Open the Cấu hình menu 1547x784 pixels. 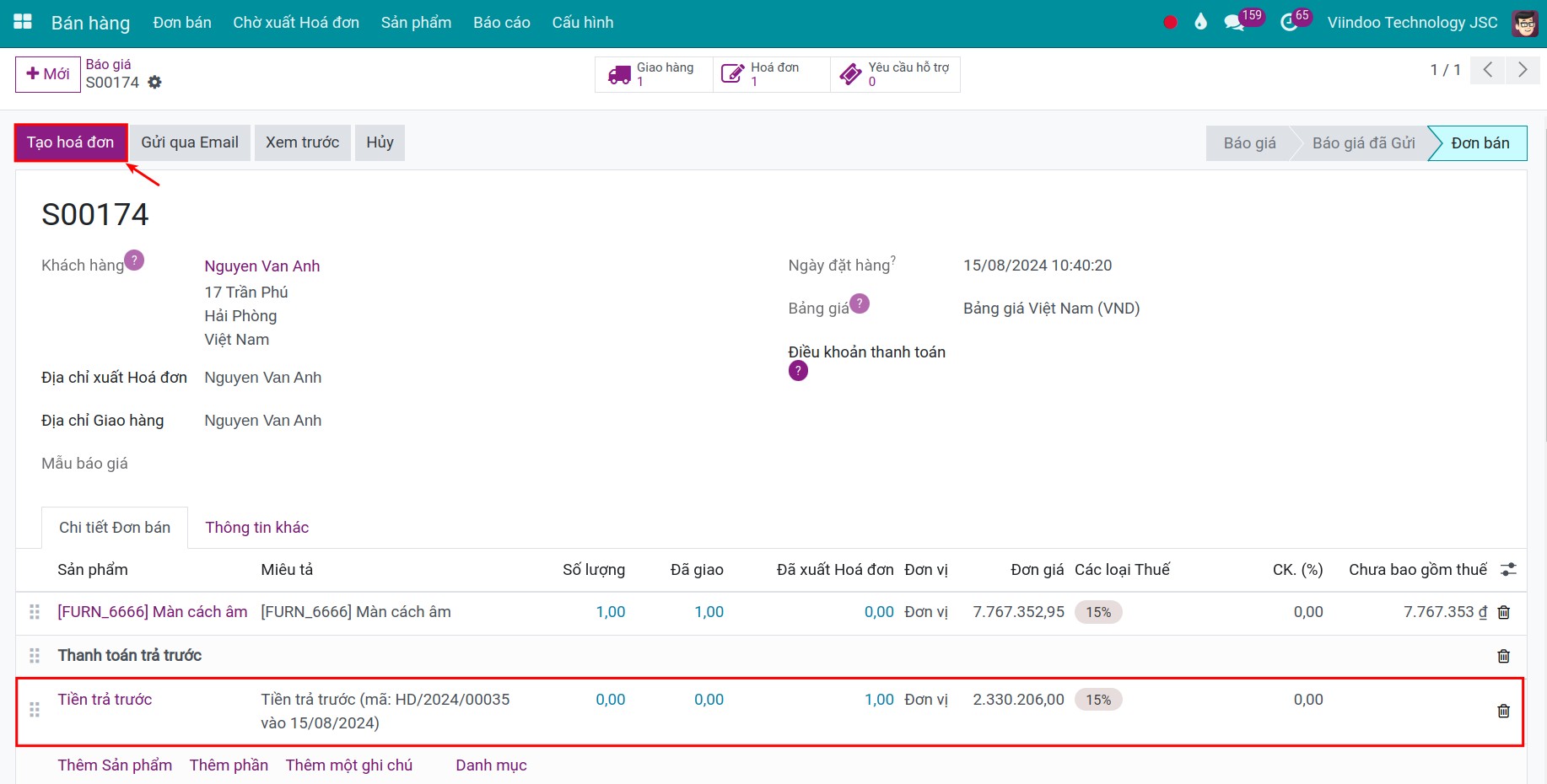582,23
